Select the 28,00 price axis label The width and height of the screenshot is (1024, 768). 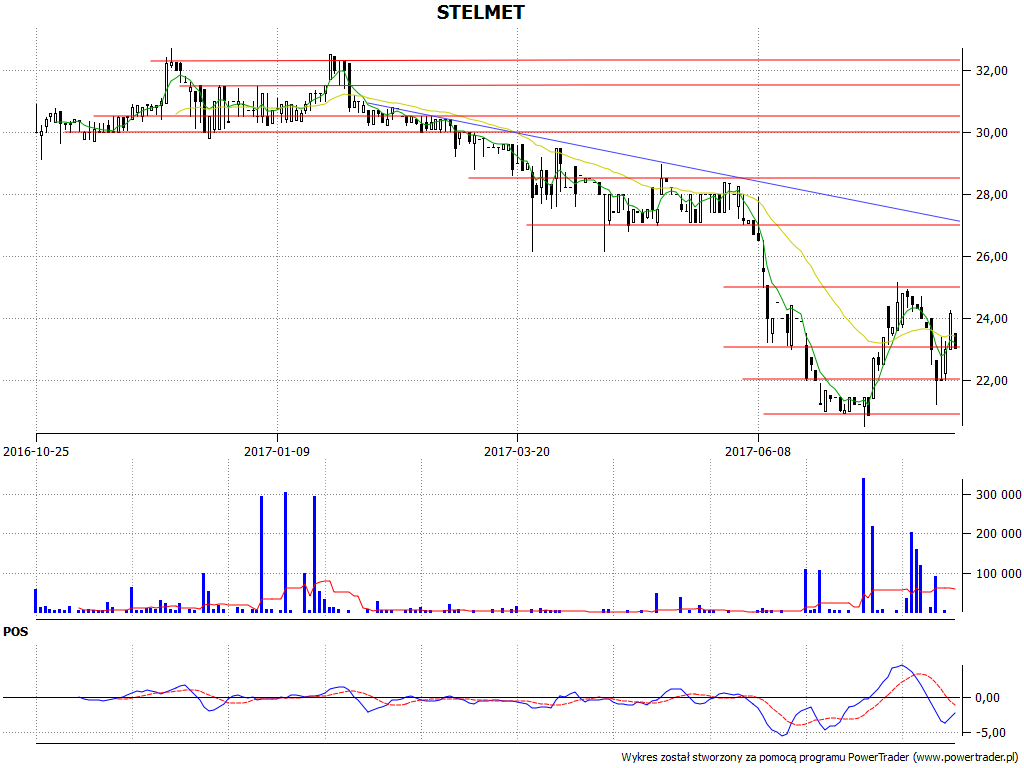coord(991,195)
